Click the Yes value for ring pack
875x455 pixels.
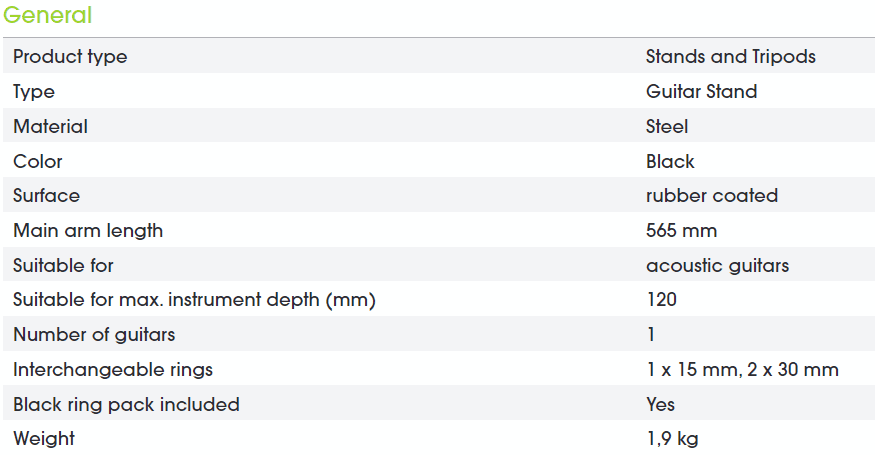click(661, 404)
